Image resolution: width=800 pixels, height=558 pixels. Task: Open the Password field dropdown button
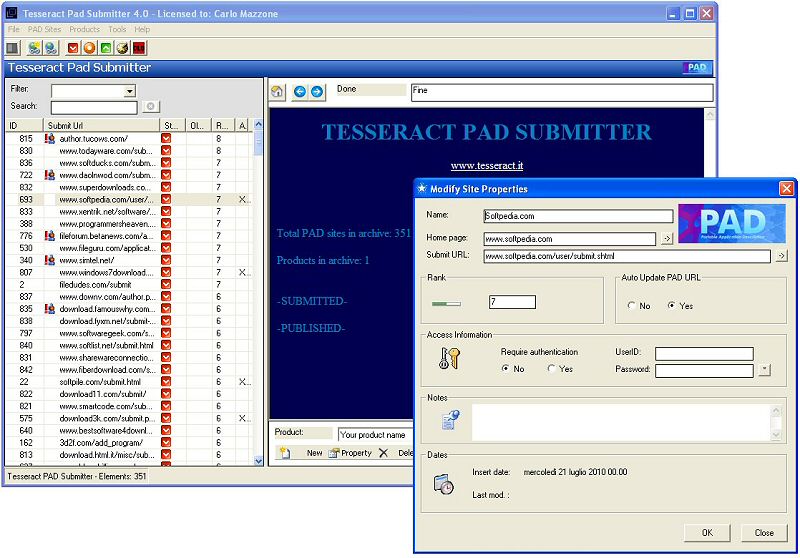point(764,370)
